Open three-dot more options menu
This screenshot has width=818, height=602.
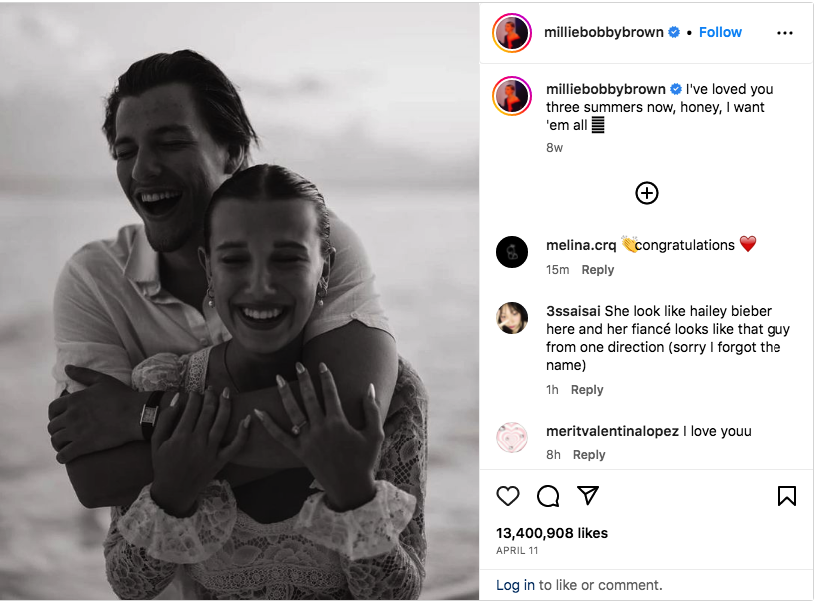pos(785,33)
